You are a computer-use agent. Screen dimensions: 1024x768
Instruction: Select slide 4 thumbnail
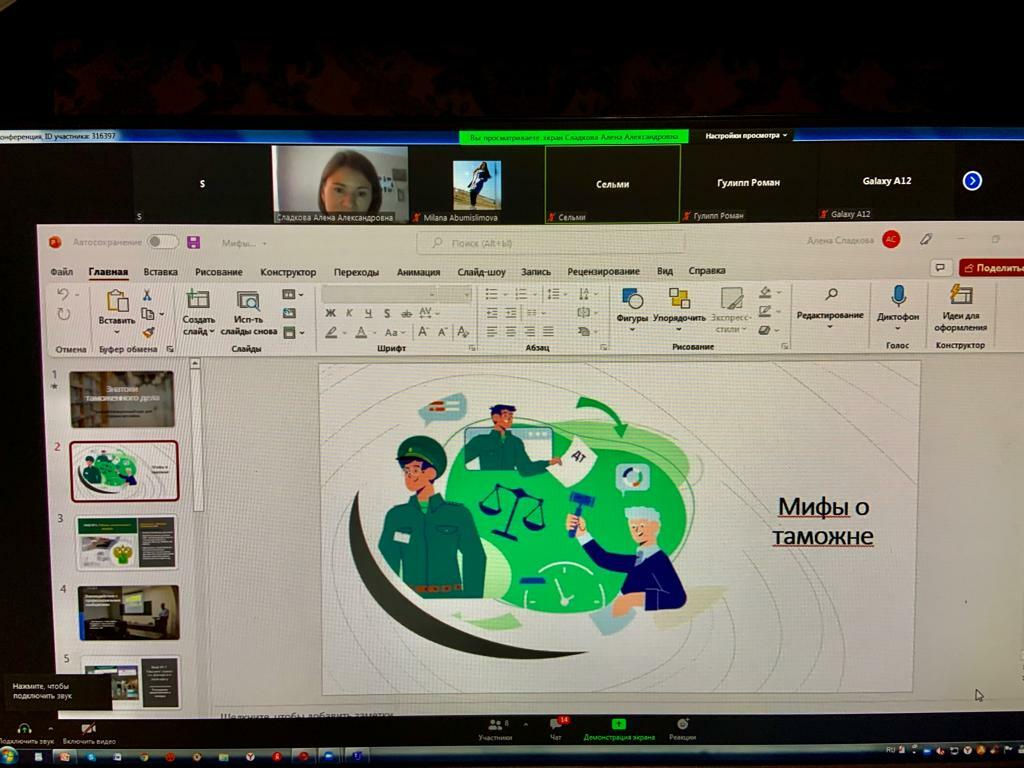coord(129,612)
